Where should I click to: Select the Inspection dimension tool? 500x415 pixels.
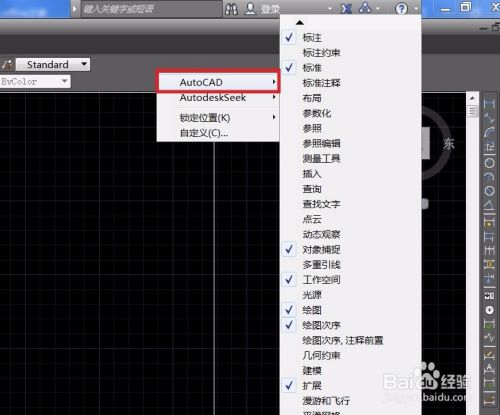489,324
